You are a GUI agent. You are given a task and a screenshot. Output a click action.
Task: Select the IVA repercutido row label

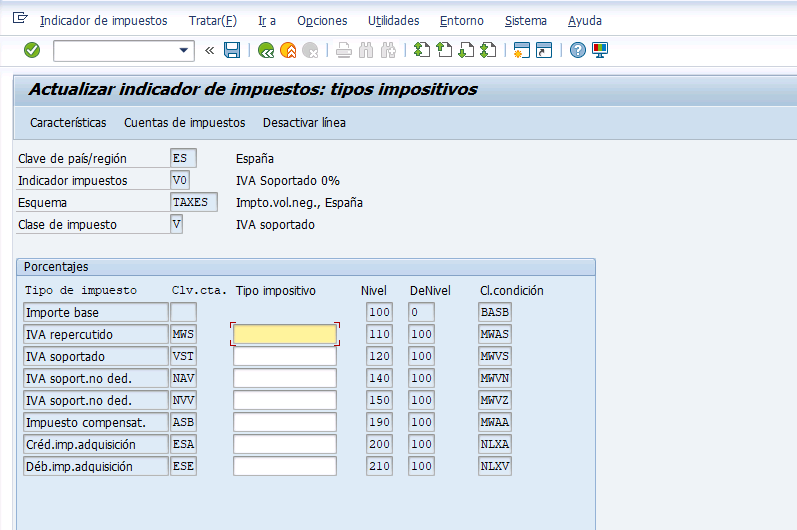(96, 334)
